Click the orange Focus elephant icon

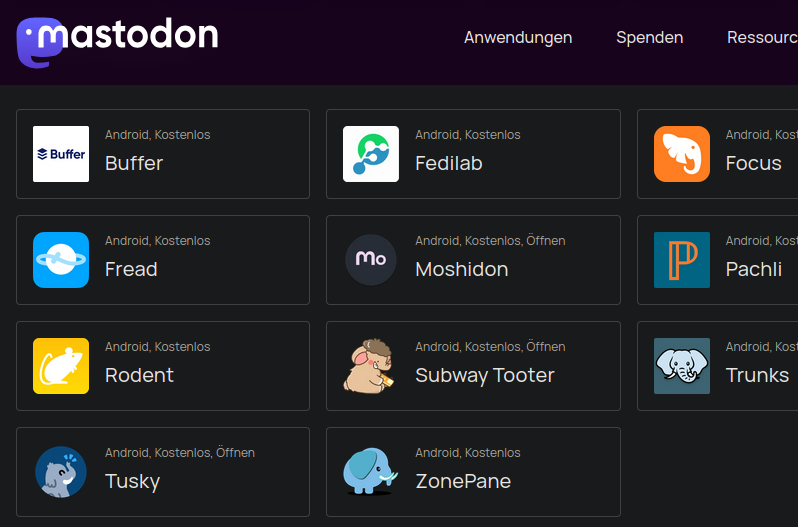pyautogui.click(x=682, y=154)
